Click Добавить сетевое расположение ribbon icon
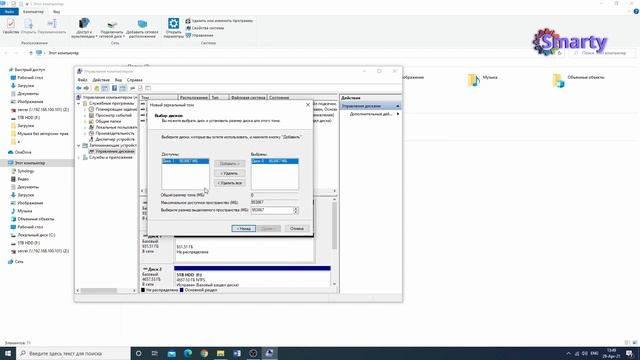640x360 pixels. 142,28
